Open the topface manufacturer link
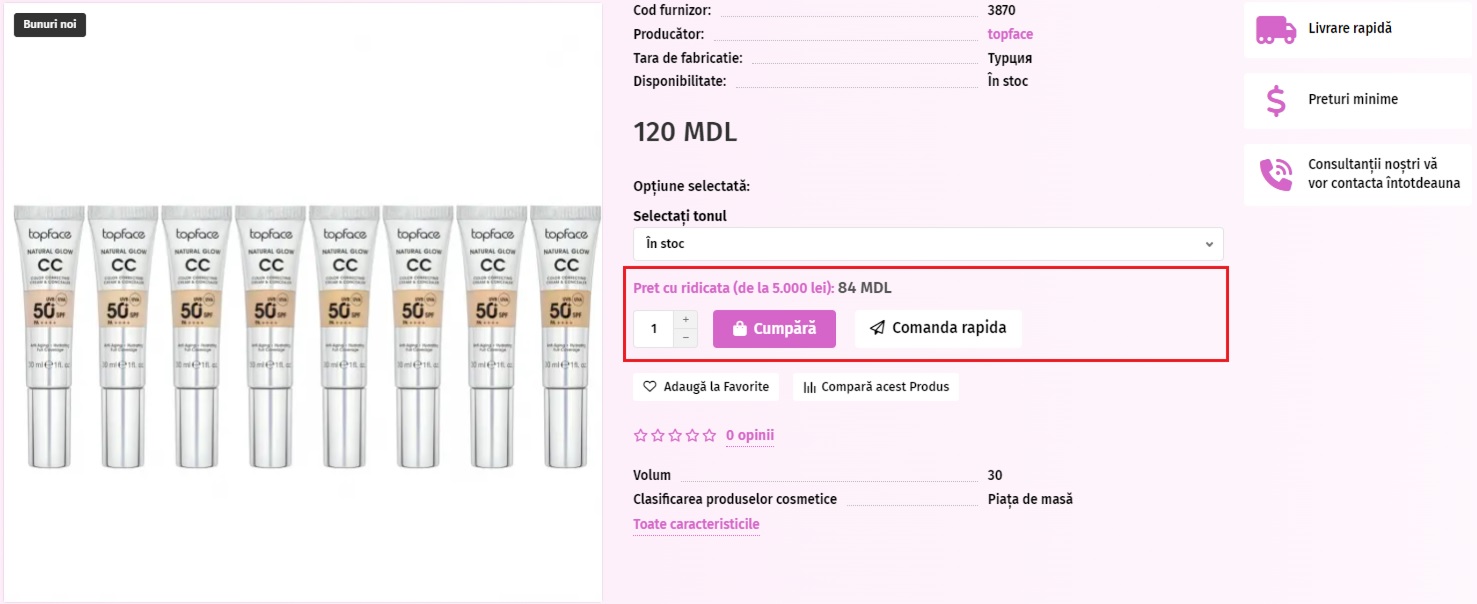Image resolution: width=1477 pixels, height=604 pixels. [1010, 34]
